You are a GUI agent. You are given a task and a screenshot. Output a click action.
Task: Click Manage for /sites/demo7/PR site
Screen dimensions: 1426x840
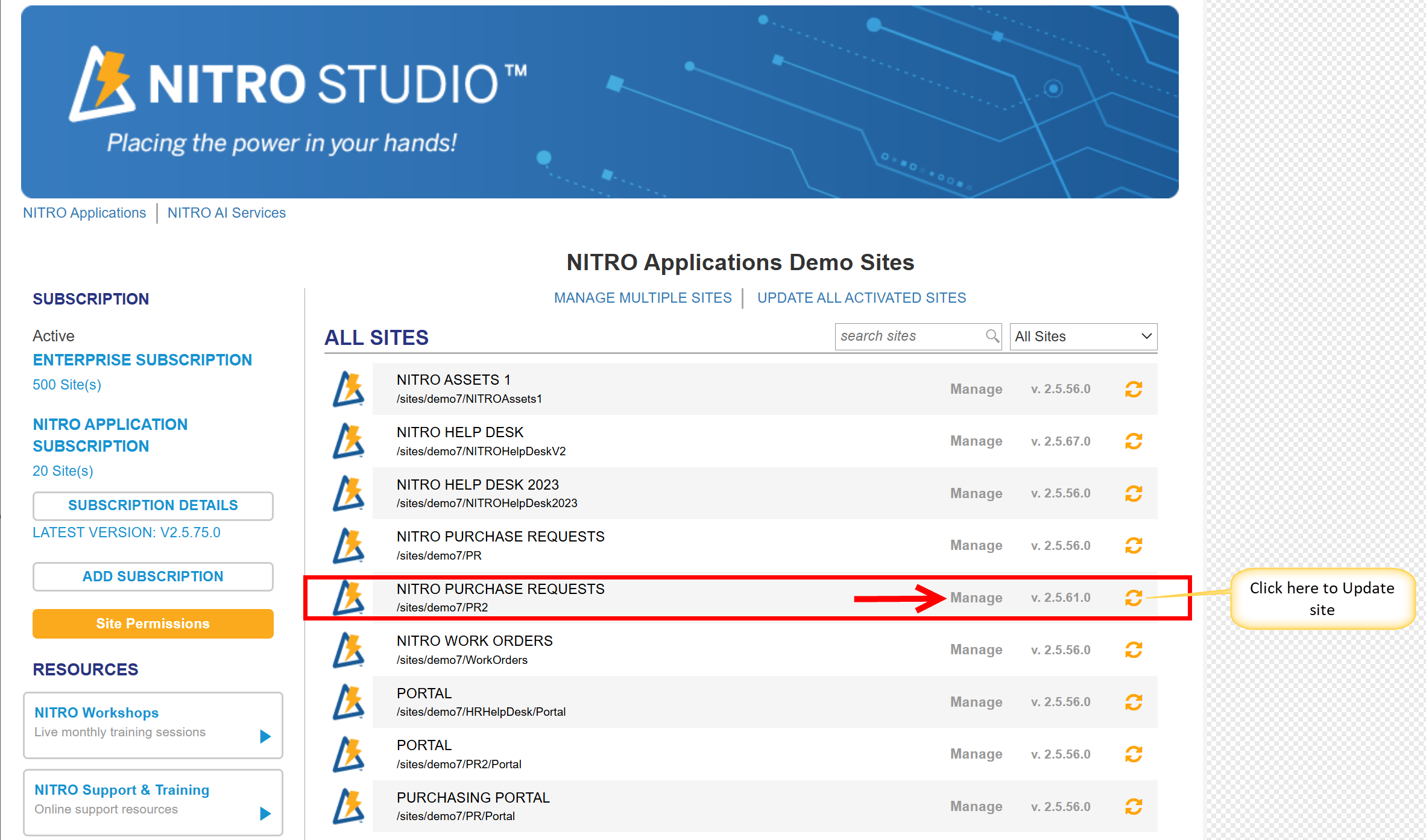(976, 546)
